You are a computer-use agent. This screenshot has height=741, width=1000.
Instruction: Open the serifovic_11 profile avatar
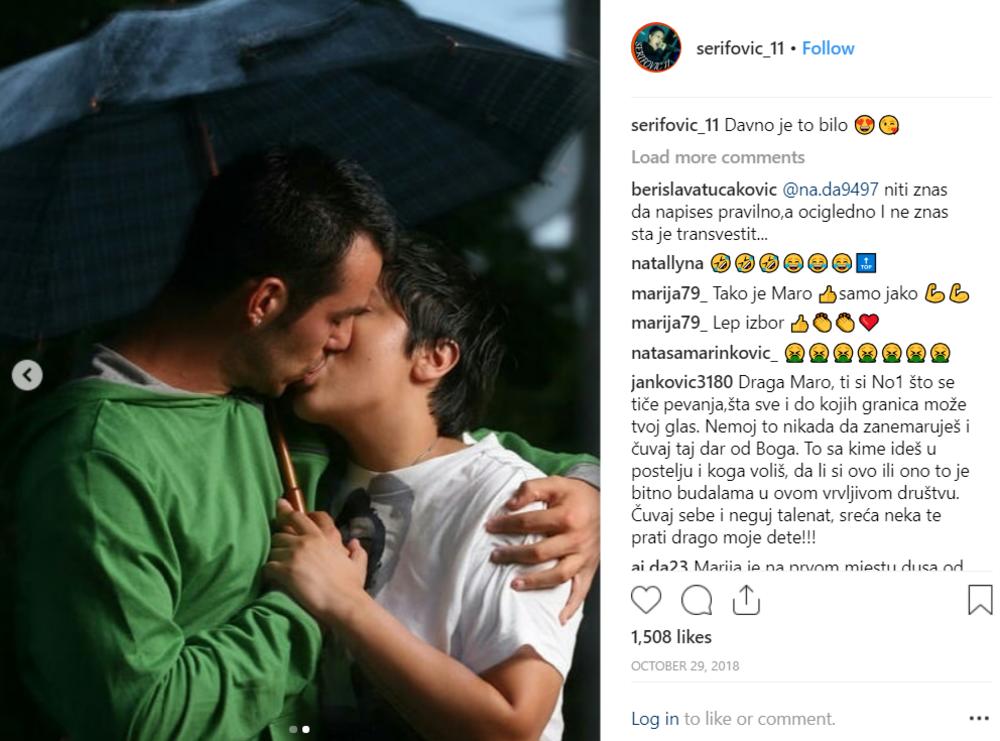click(x=656, y=48)
